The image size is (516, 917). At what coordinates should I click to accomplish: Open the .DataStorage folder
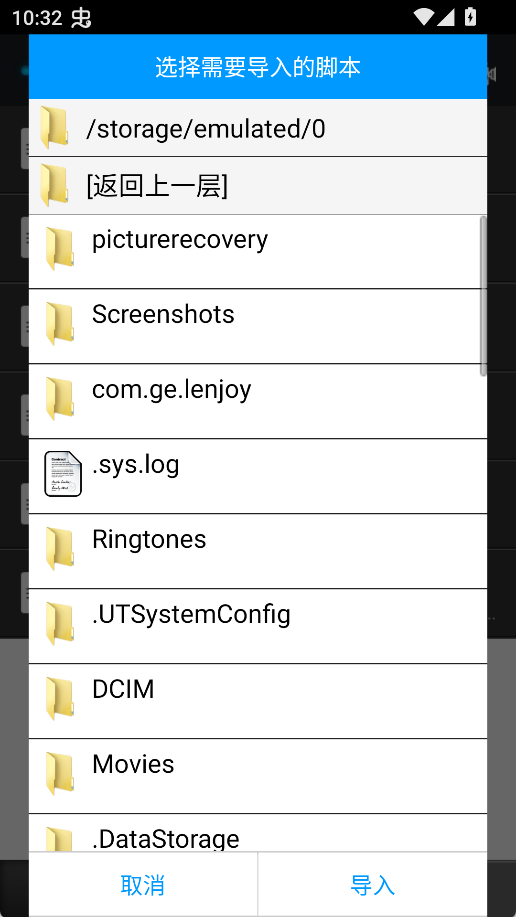click(258, 833)
